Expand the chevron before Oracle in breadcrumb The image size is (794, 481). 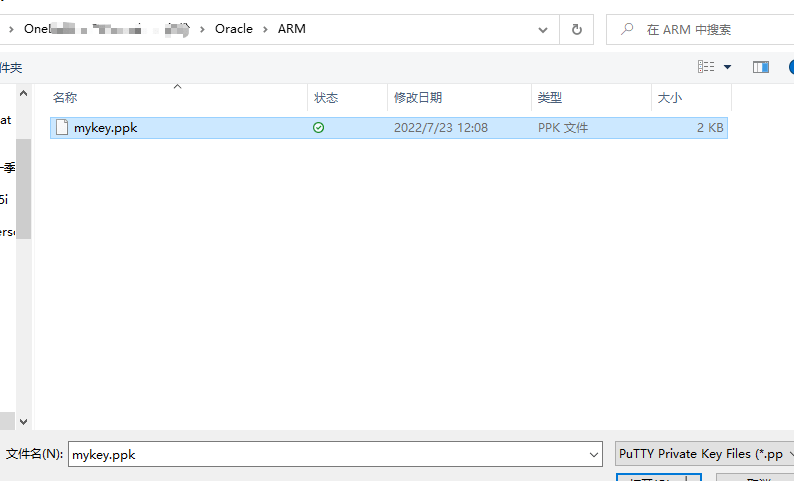[x=203, y=29]
